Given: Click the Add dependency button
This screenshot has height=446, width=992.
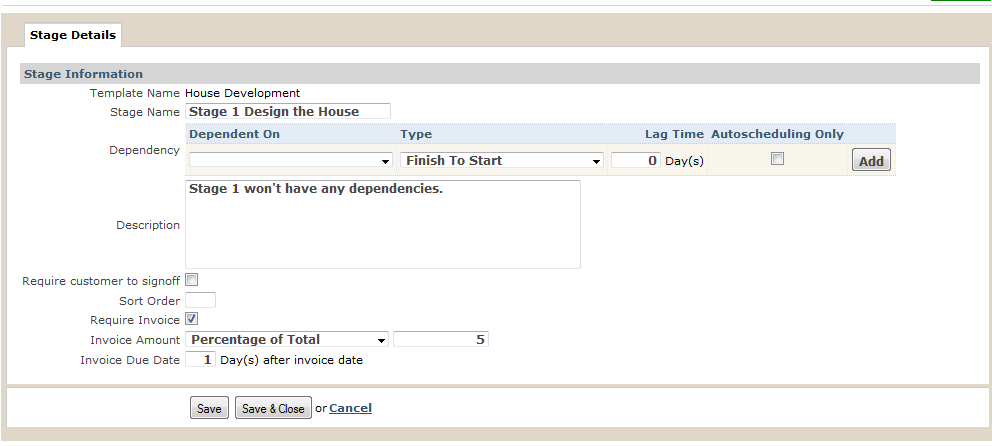Looking at the screenshot, I should click(871, 161).
